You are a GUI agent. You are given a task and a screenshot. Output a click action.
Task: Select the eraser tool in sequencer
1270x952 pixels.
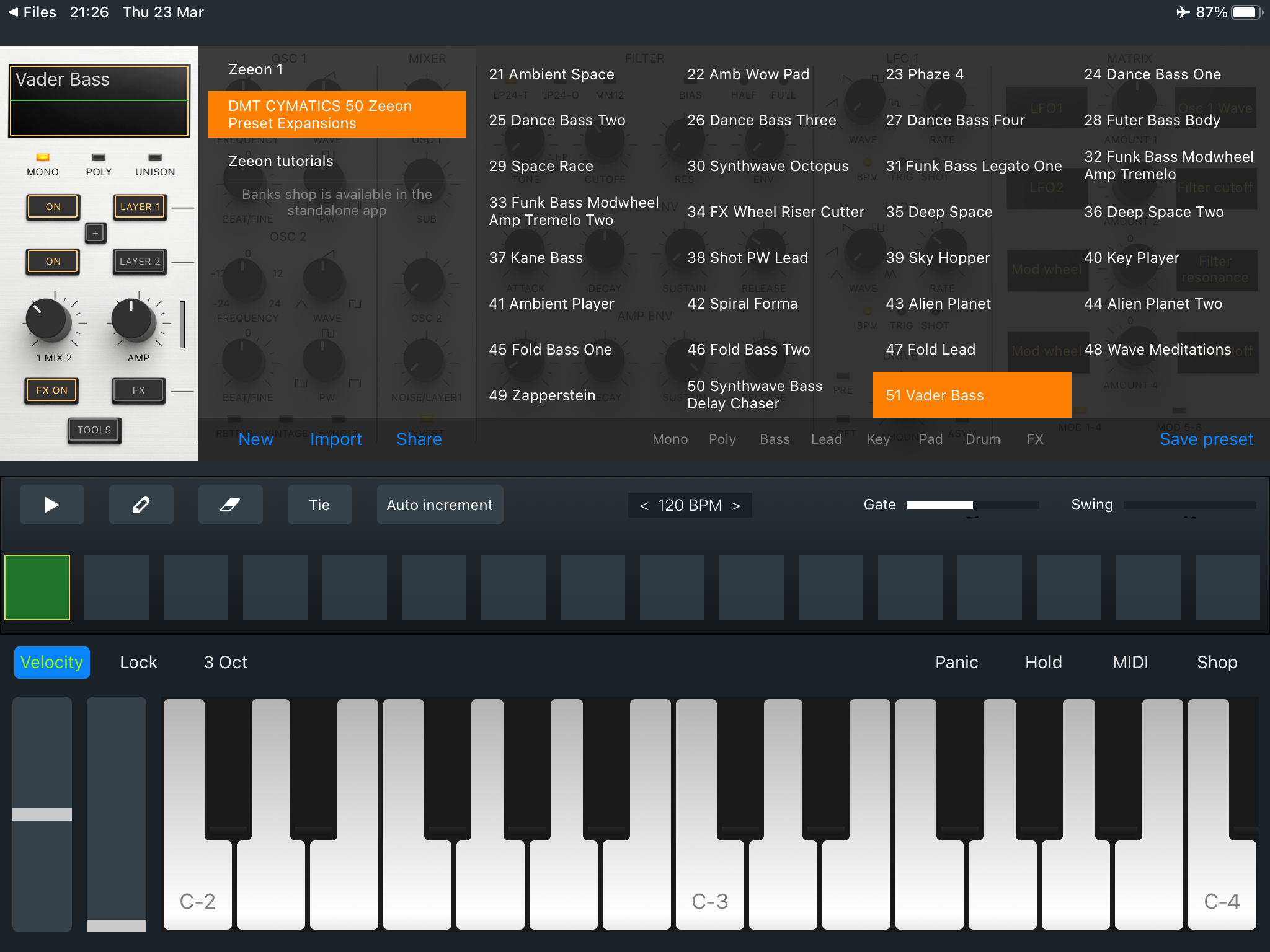click(x=230, y=505)
